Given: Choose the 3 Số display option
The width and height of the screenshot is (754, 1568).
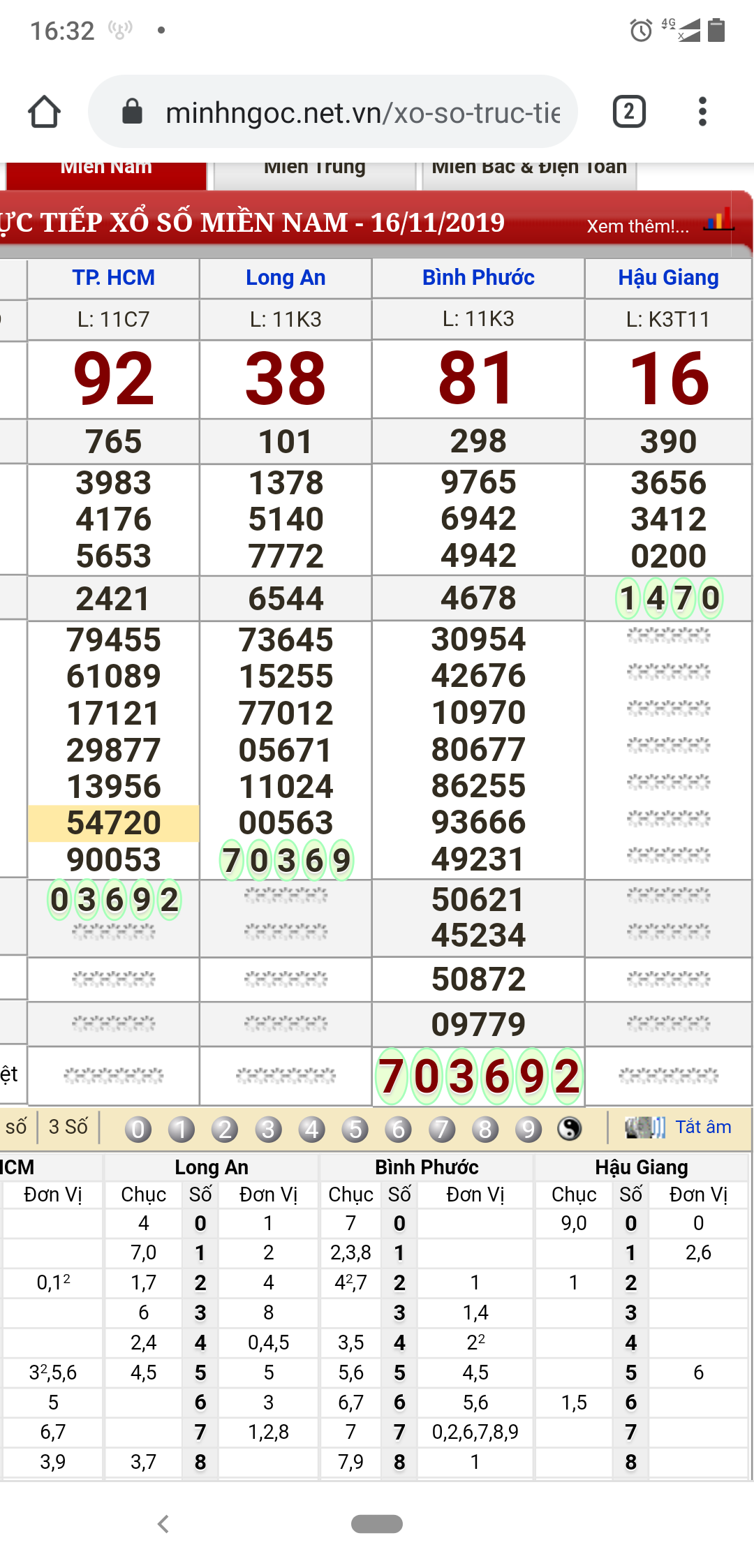Looking at the screenshot, I should pyautogui.click(x=68, y=1127).
